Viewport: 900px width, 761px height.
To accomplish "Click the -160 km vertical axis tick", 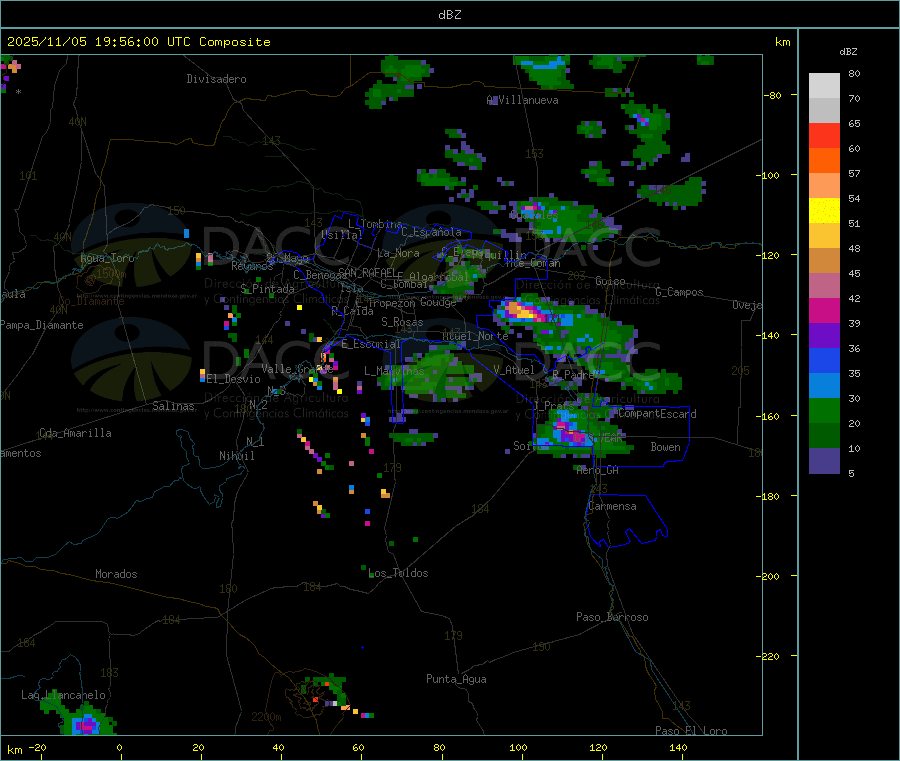I will coord(770,416).
